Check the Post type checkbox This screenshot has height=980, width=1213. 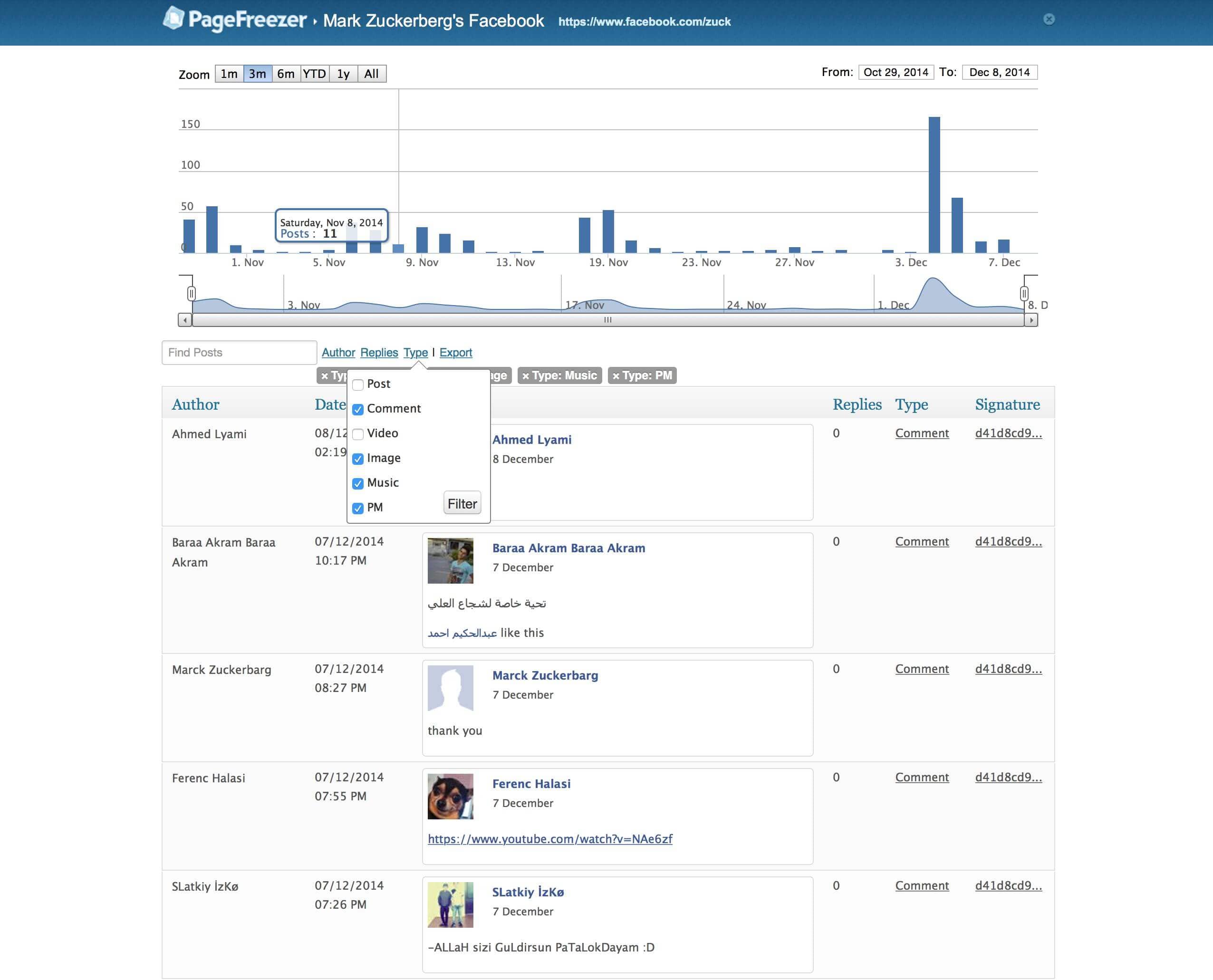pyautogui.click(x=358, y=385)
